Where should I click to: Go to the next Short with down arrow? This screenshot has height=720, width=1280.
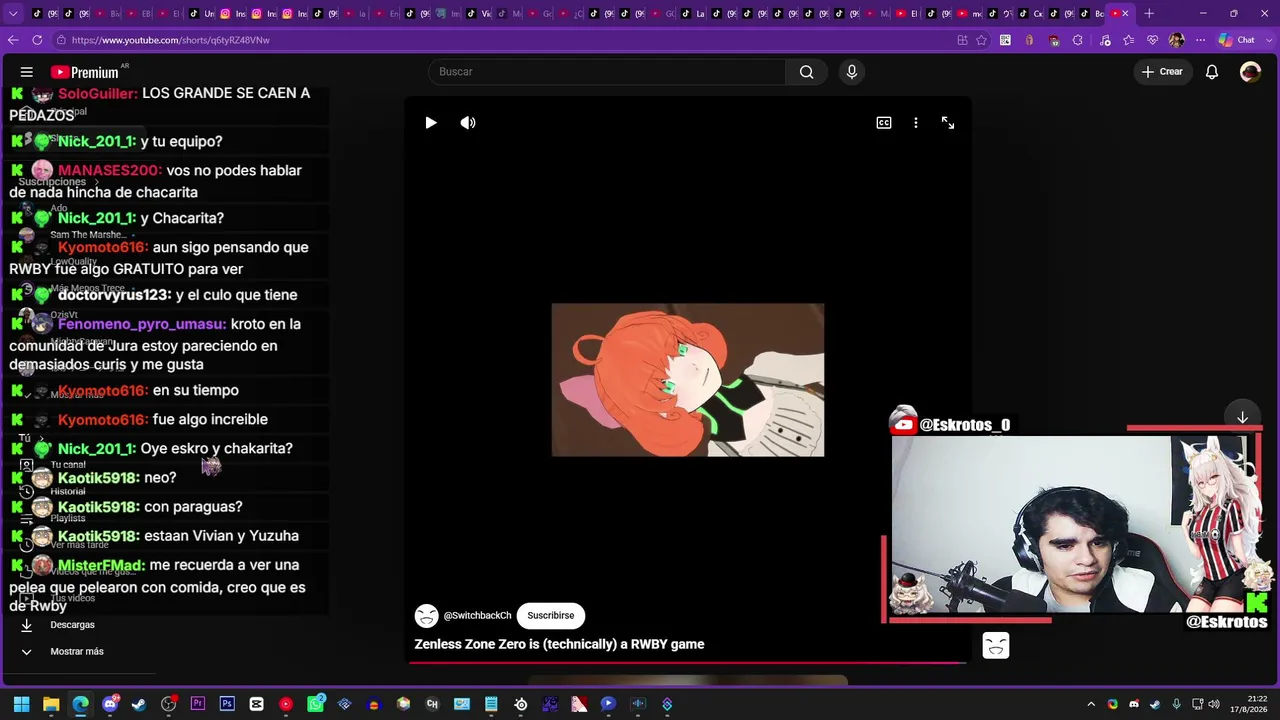click(x=1242, y=418)
